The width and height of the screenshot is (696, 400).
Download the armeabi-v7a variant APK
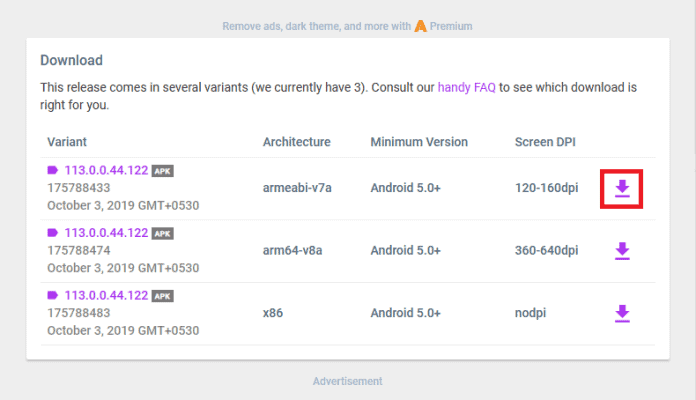coord(622,188)
